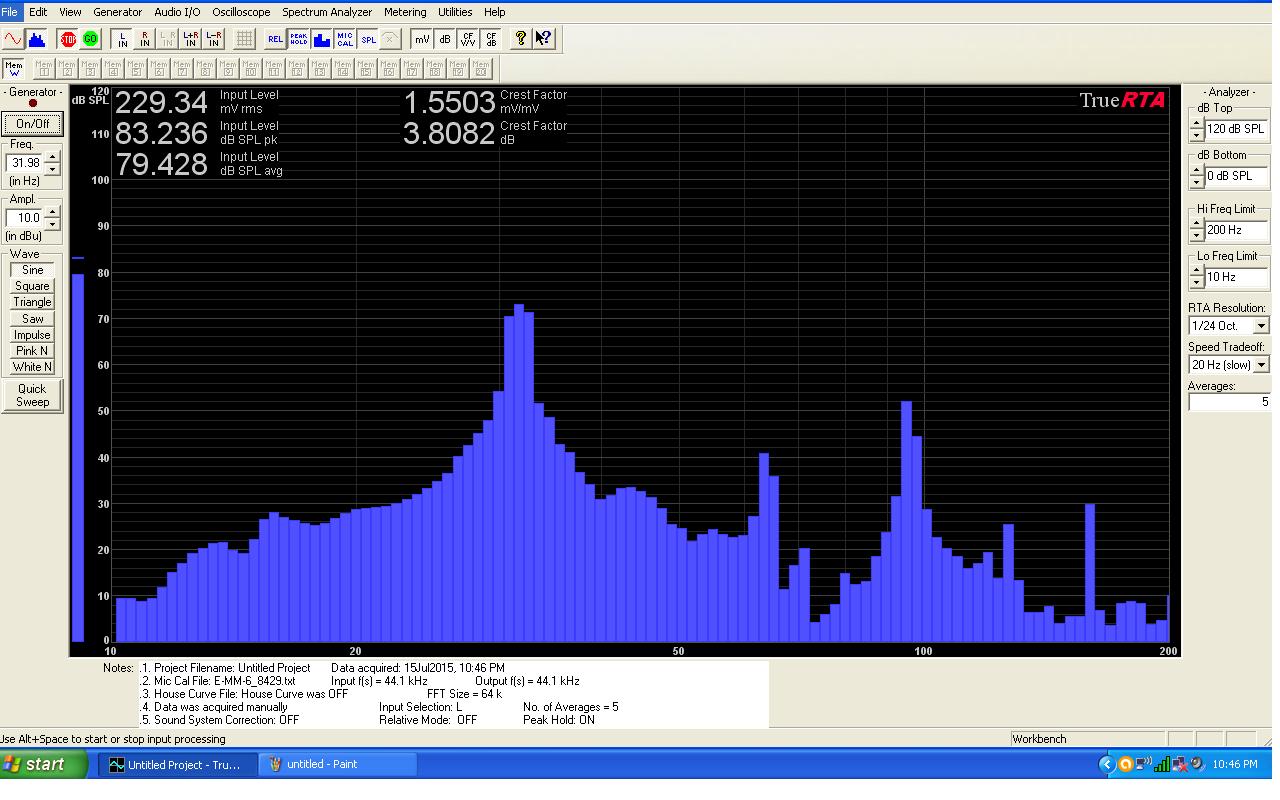Click the Mem W workbench memory icon
The image size is (1280, 800).
click(14, 69)
